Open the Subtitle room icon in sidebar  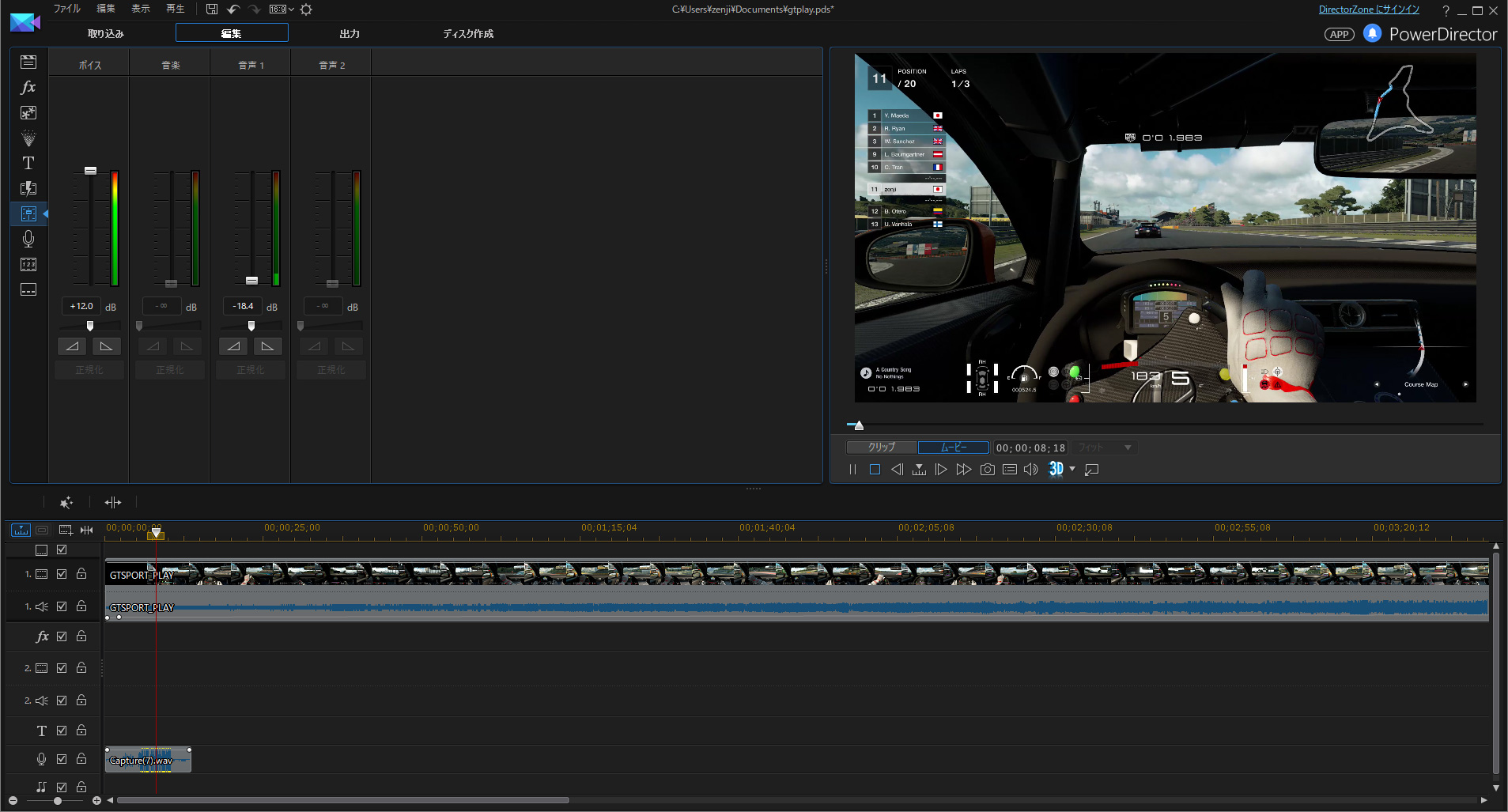tap(28, 289)
